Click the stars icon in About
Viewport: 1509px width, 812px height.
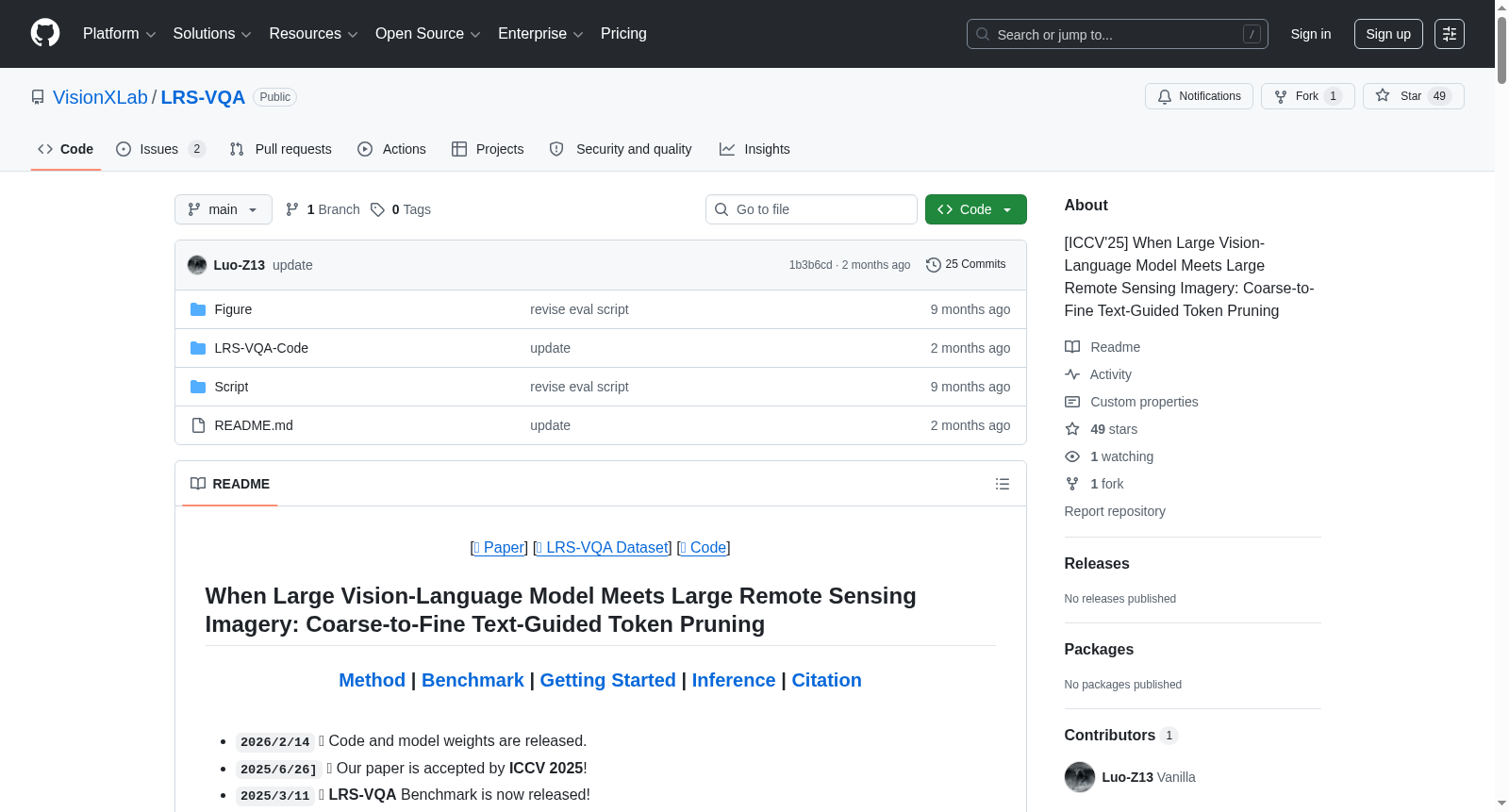1072,429
